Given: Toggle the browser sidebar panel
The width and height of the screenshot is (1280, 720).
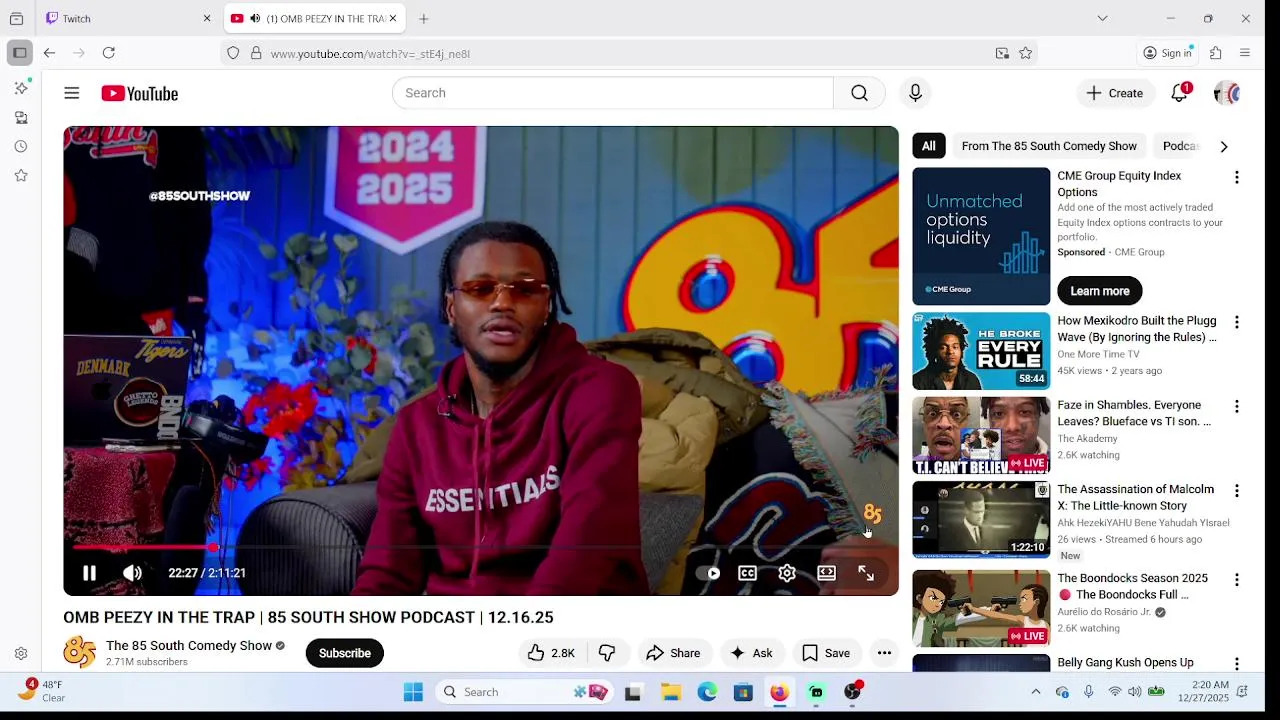Looking at the screenshot, I should coord(19,53).
